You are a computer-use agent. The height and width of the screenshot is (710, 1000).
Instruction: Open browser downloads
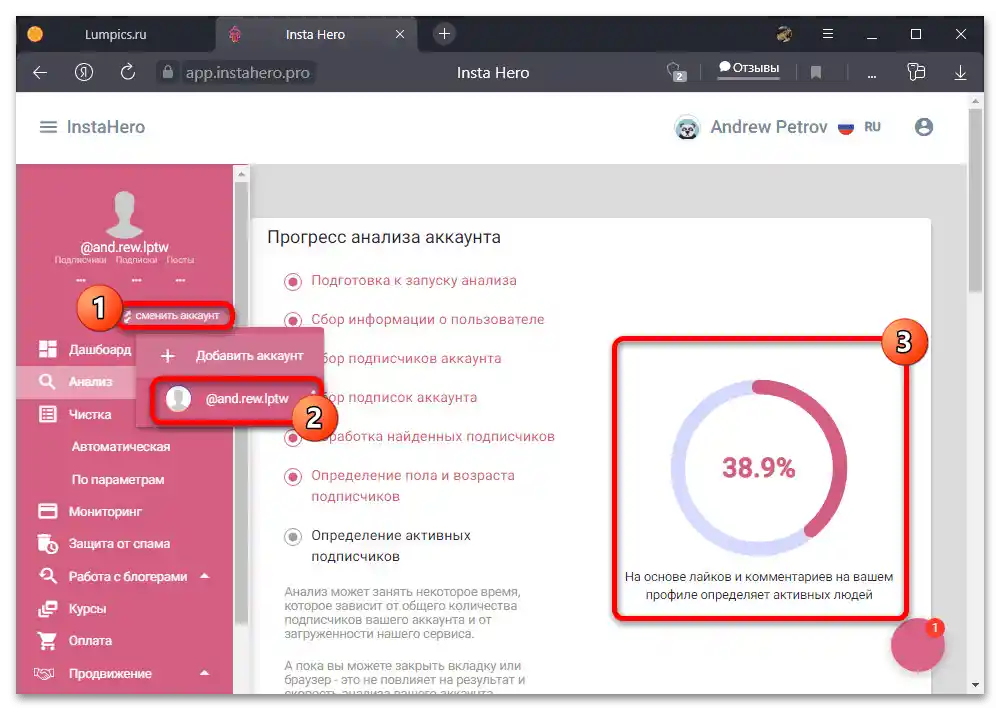[x=960, y=73]
